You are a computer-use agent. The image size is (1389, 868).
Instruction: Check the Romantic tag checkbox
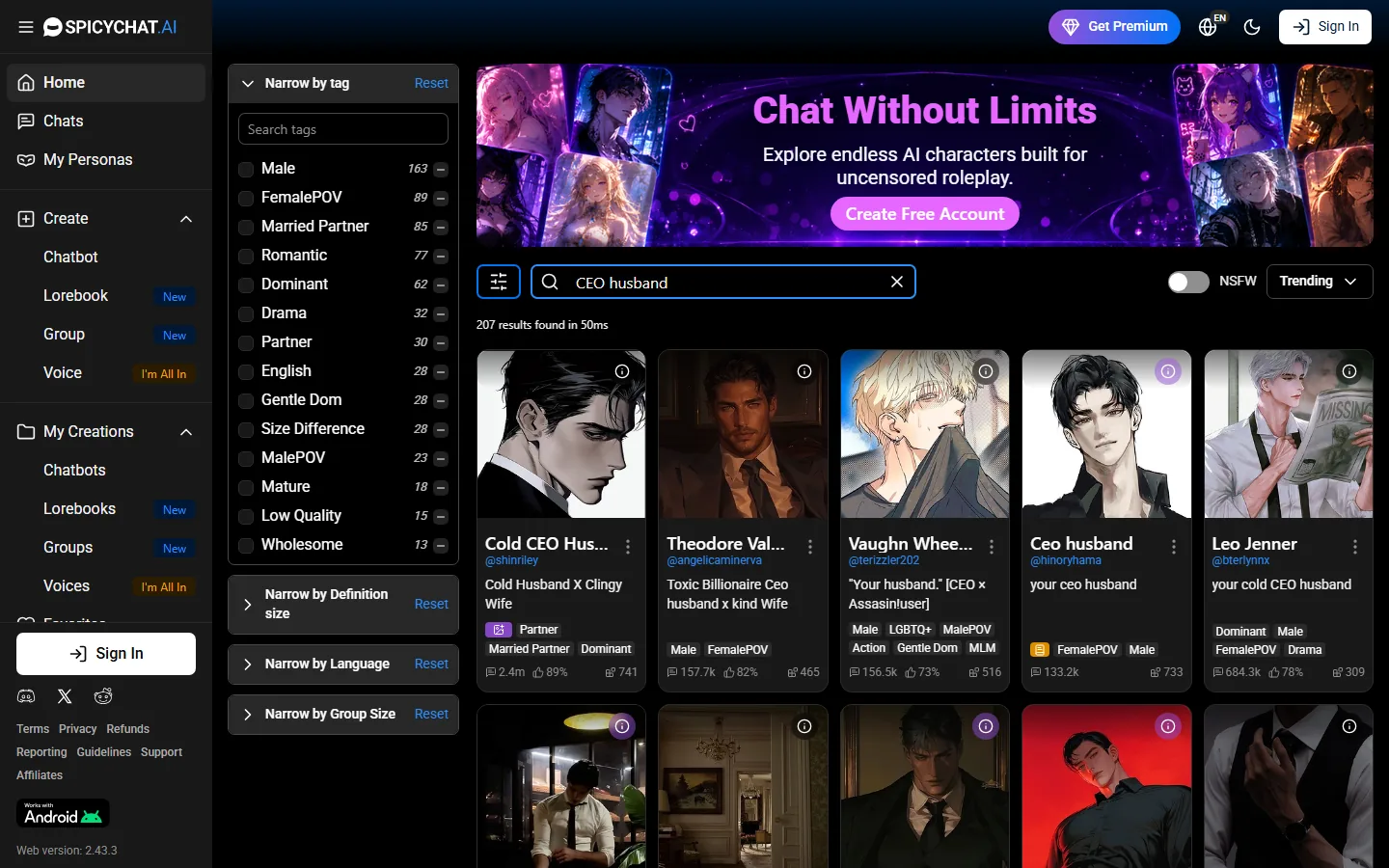click(246, 256)
